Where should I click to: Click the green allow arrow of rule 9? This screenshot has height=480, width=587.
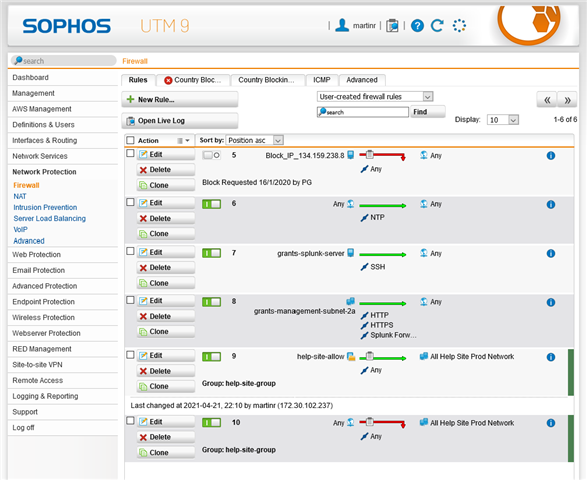pyautogui.click(x=382, y=357)
